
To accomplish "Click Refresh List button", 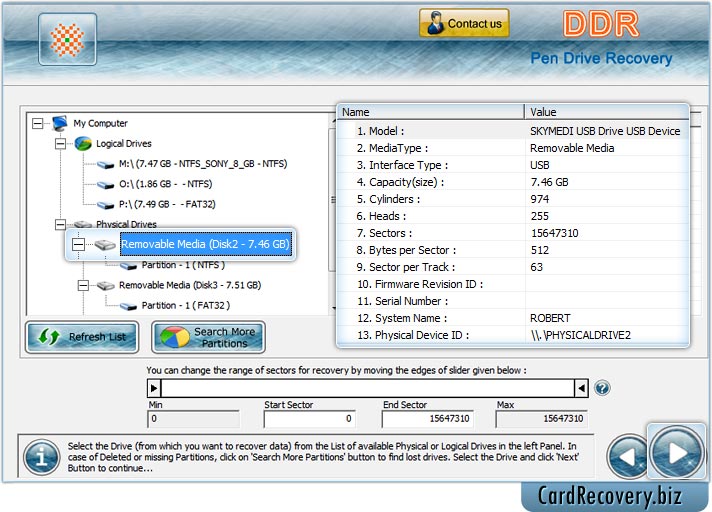I will [x=82, y=337].
